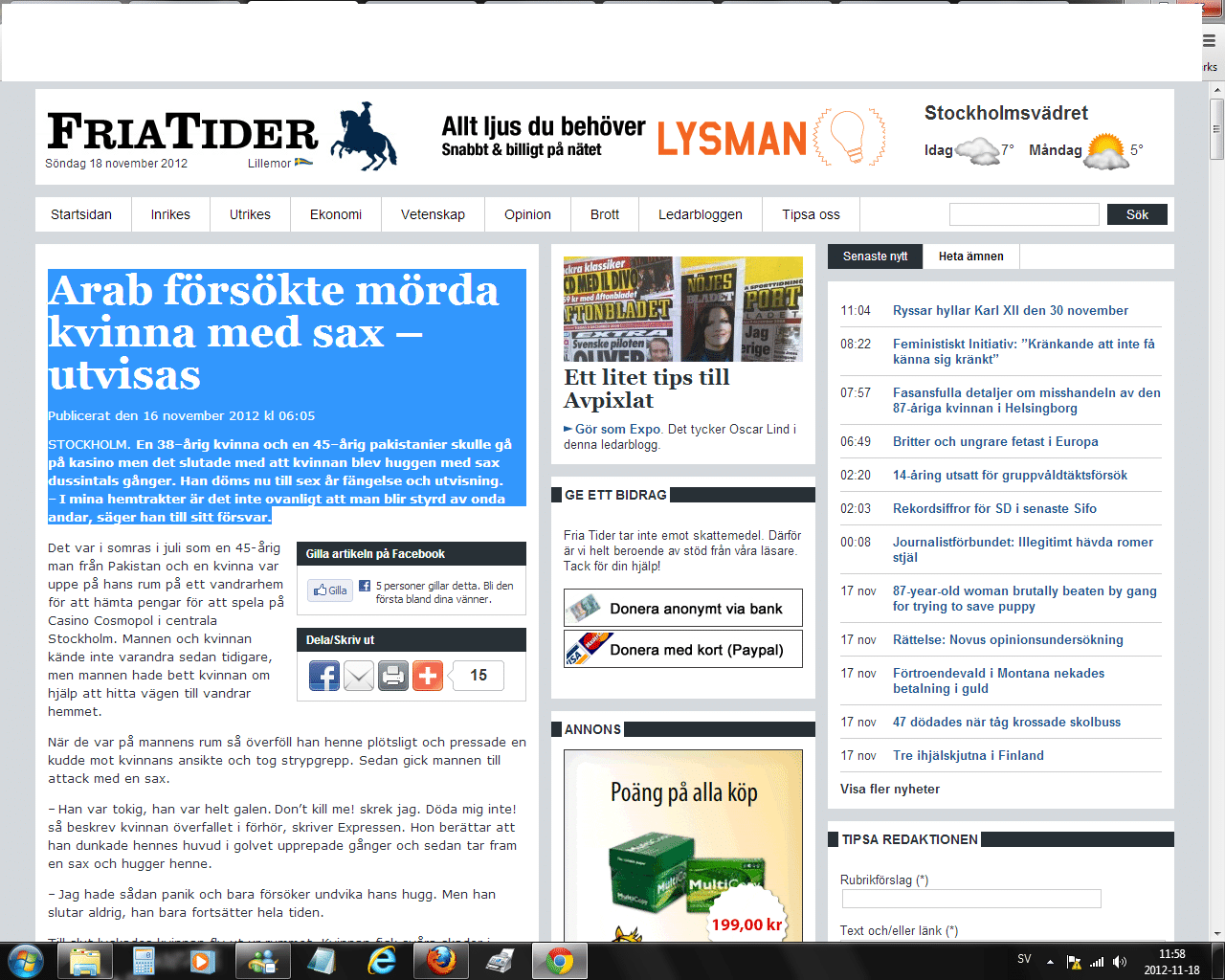Show hidden system tray icons
Viewport: 1225px width, 980px height.
(x=1050, y=962)
